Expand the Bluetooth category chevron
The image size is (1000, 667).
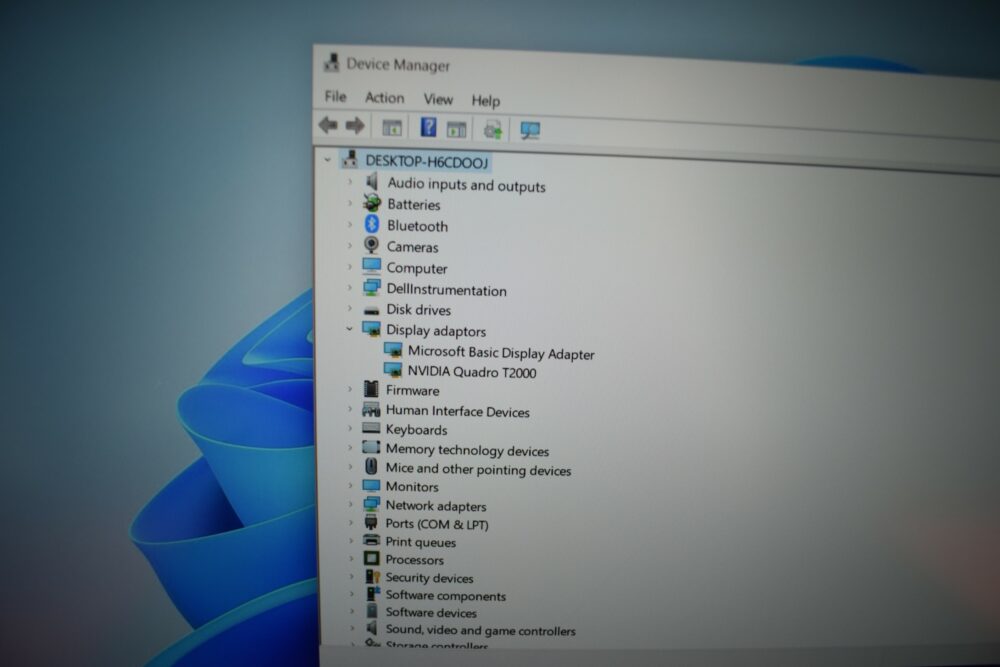[349, 224]
